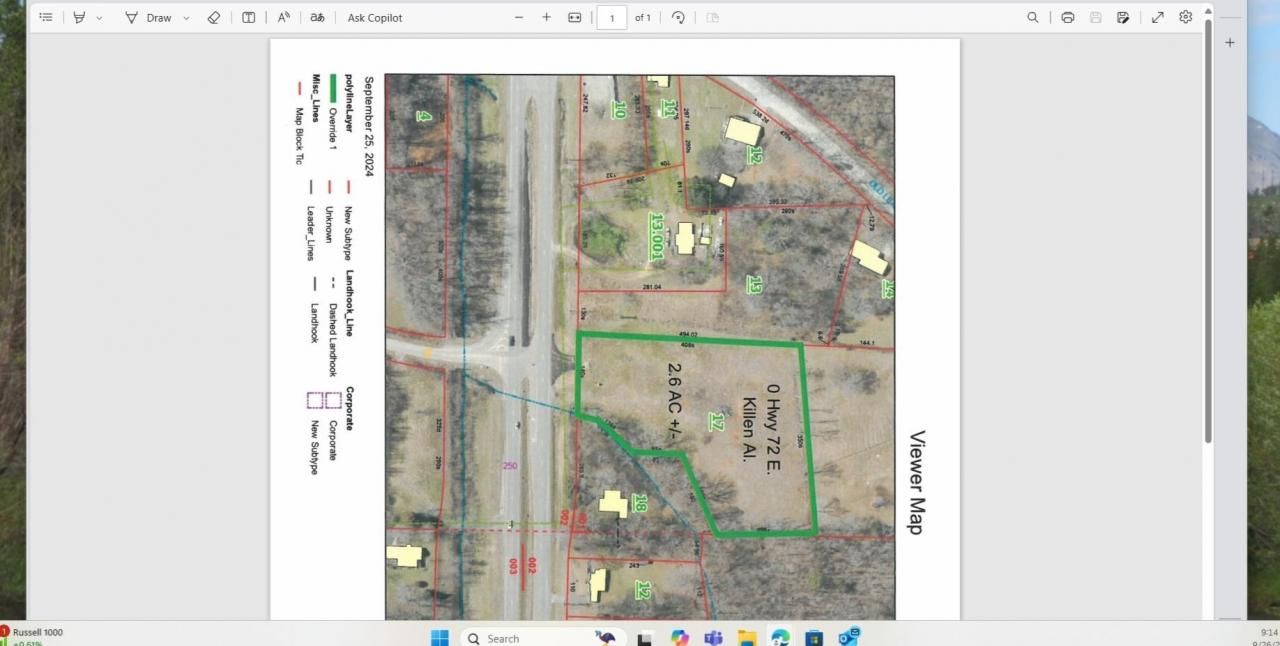Open the table of contents panel

[46, 17]
